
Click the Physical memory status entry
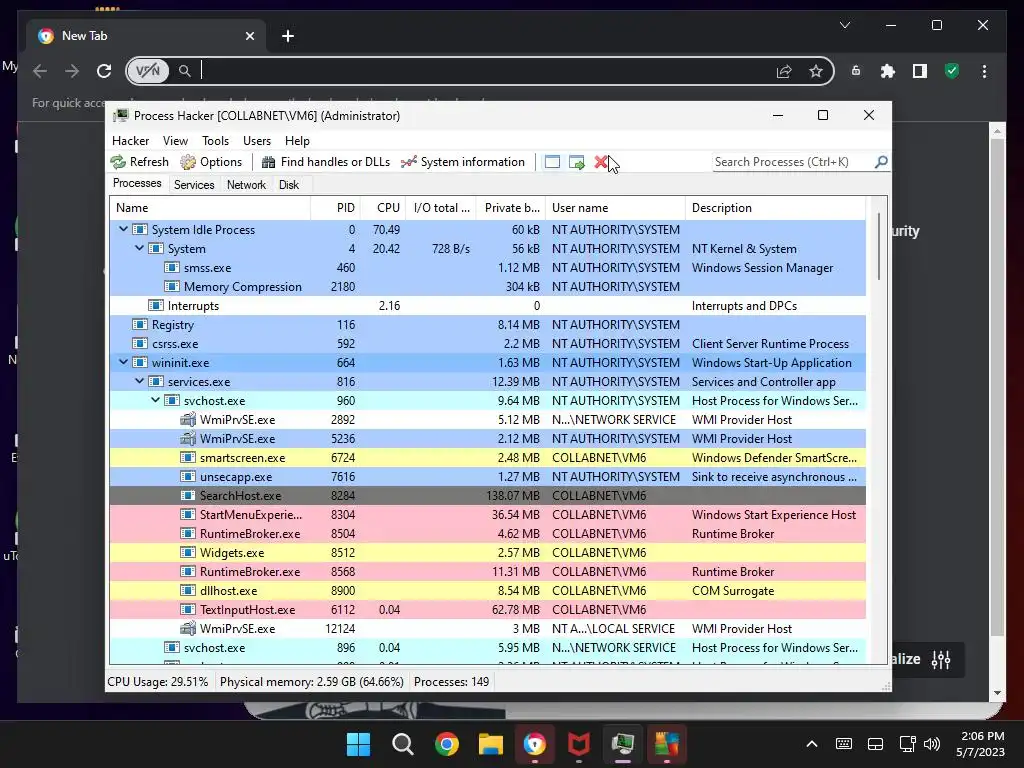[312, 682]
